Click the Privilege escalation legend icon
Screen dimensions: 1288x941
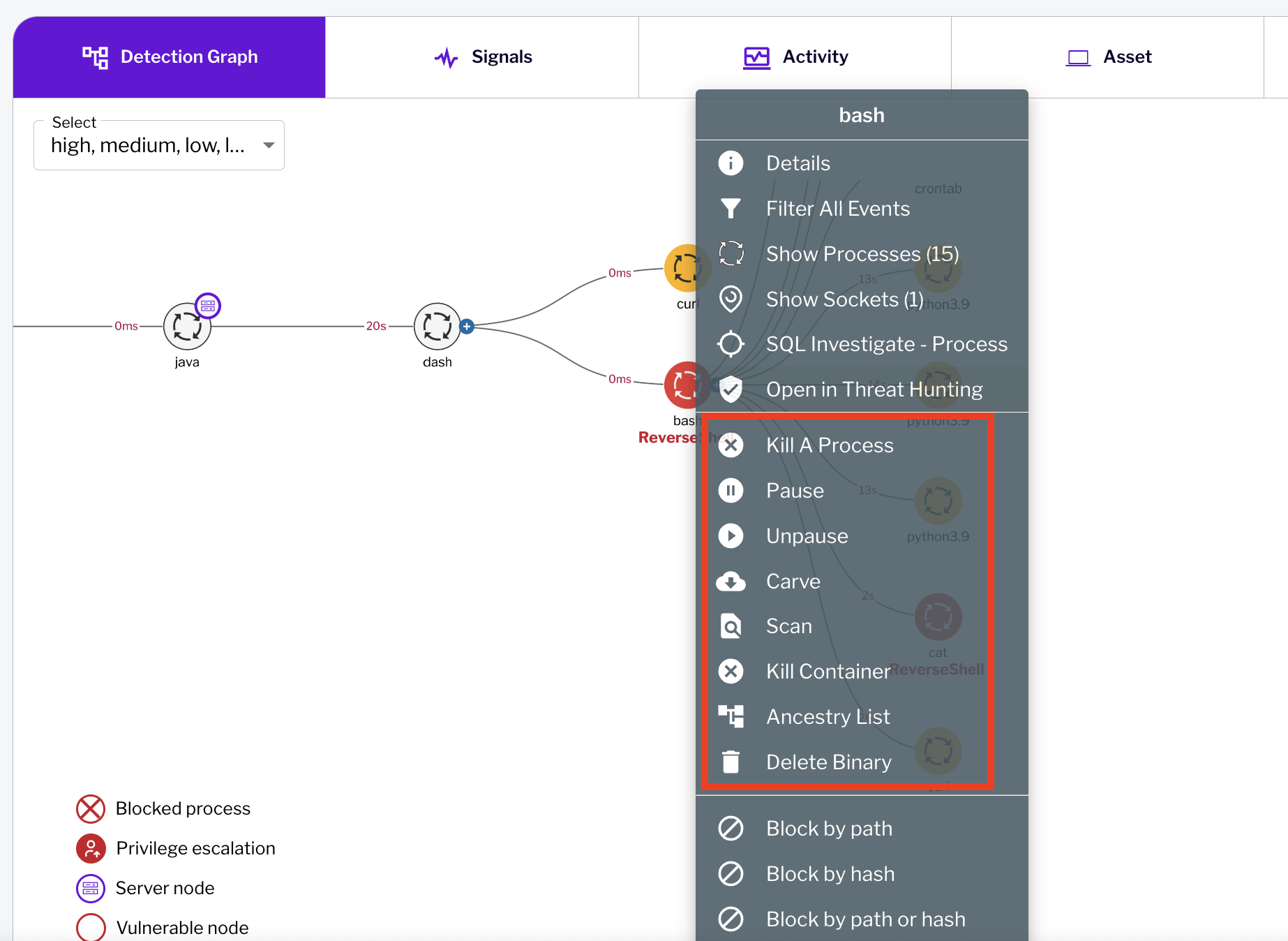pos(91,848)
